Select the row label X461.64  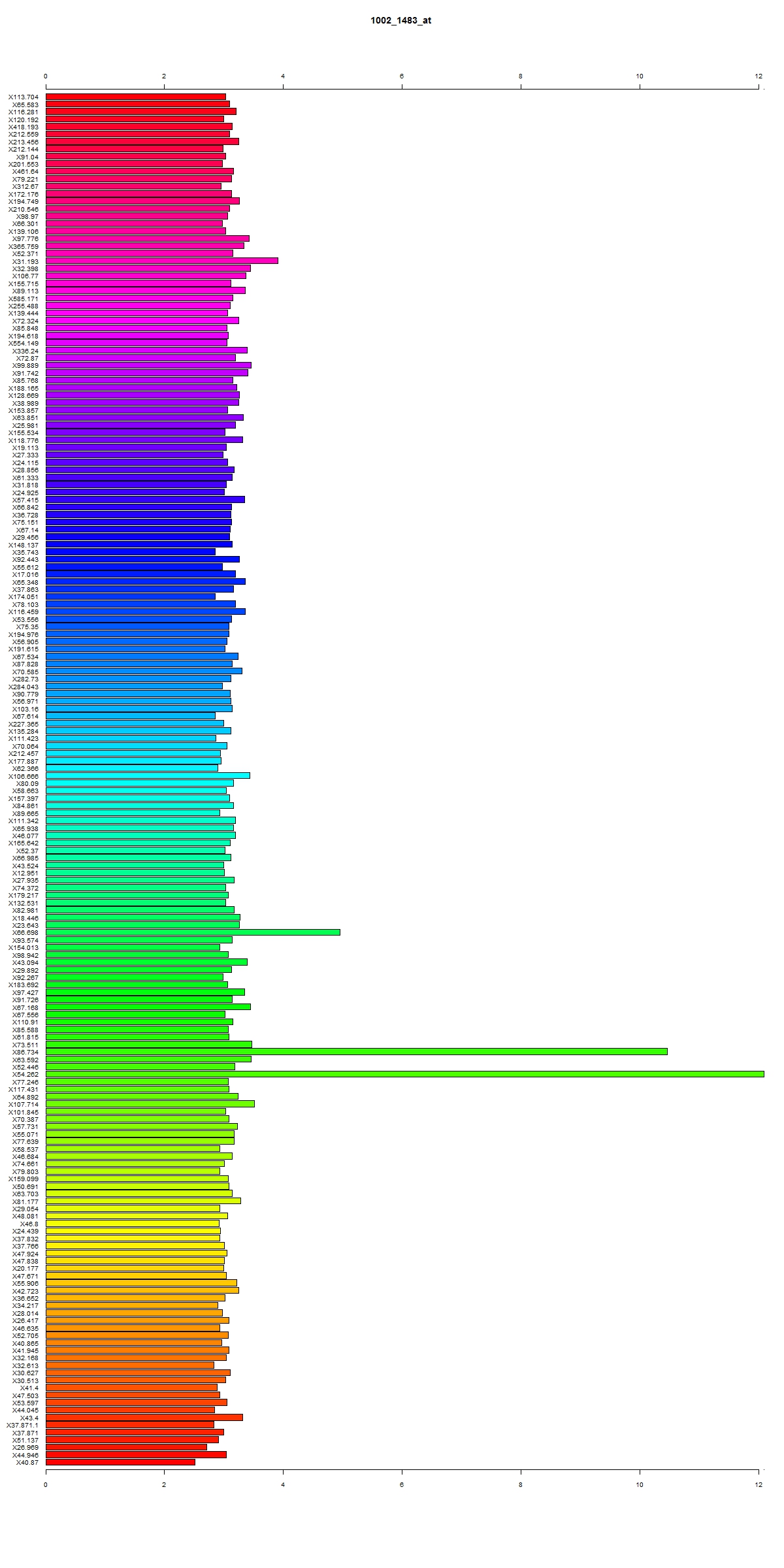[x=25, y=171]
